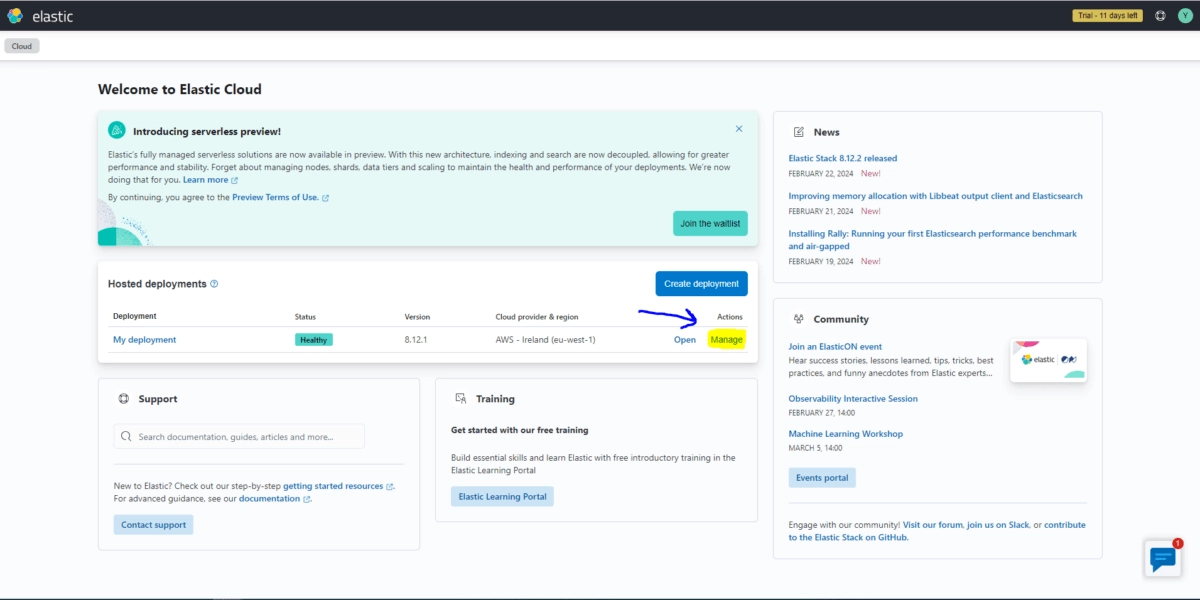Click Create deployment button

point(701,284)
